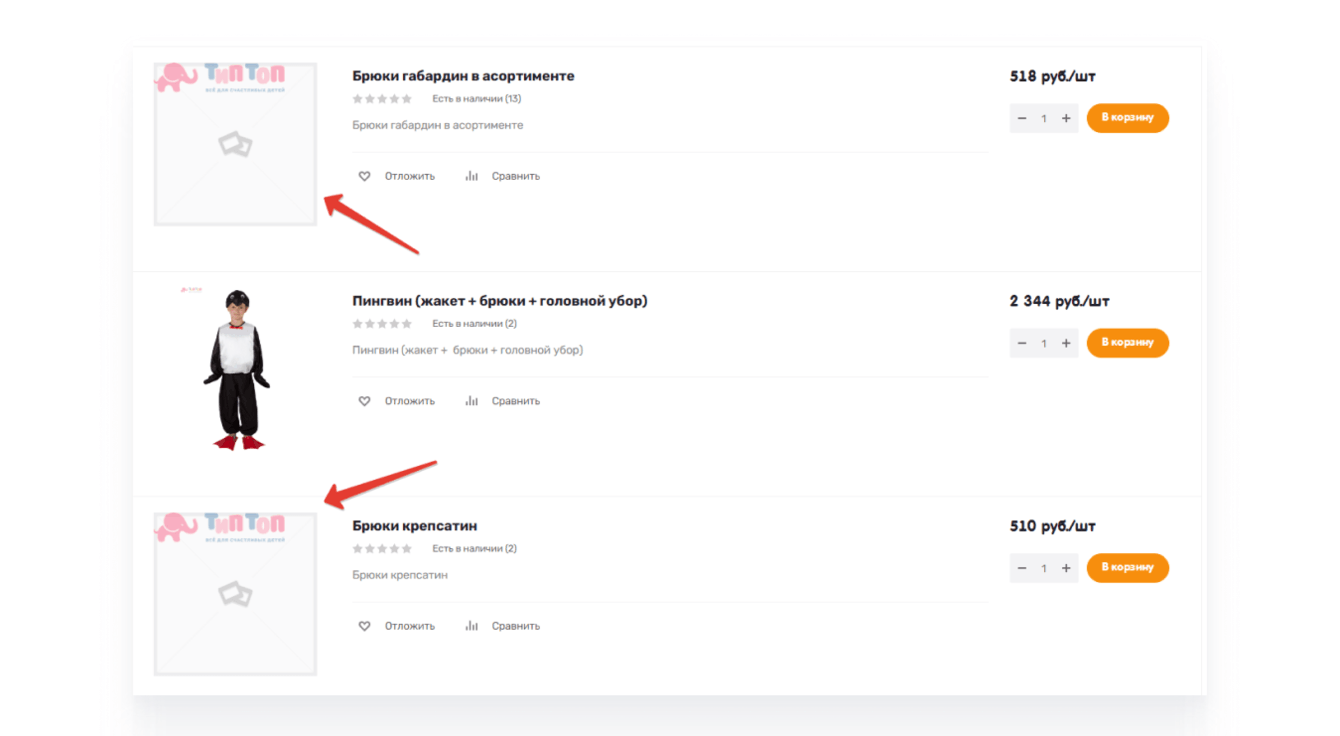The height and width of the screenshot is (736, 1340).
Task: Add Брюки габардин to cart
Action: pyautogui.click(x=1127, y=118)
